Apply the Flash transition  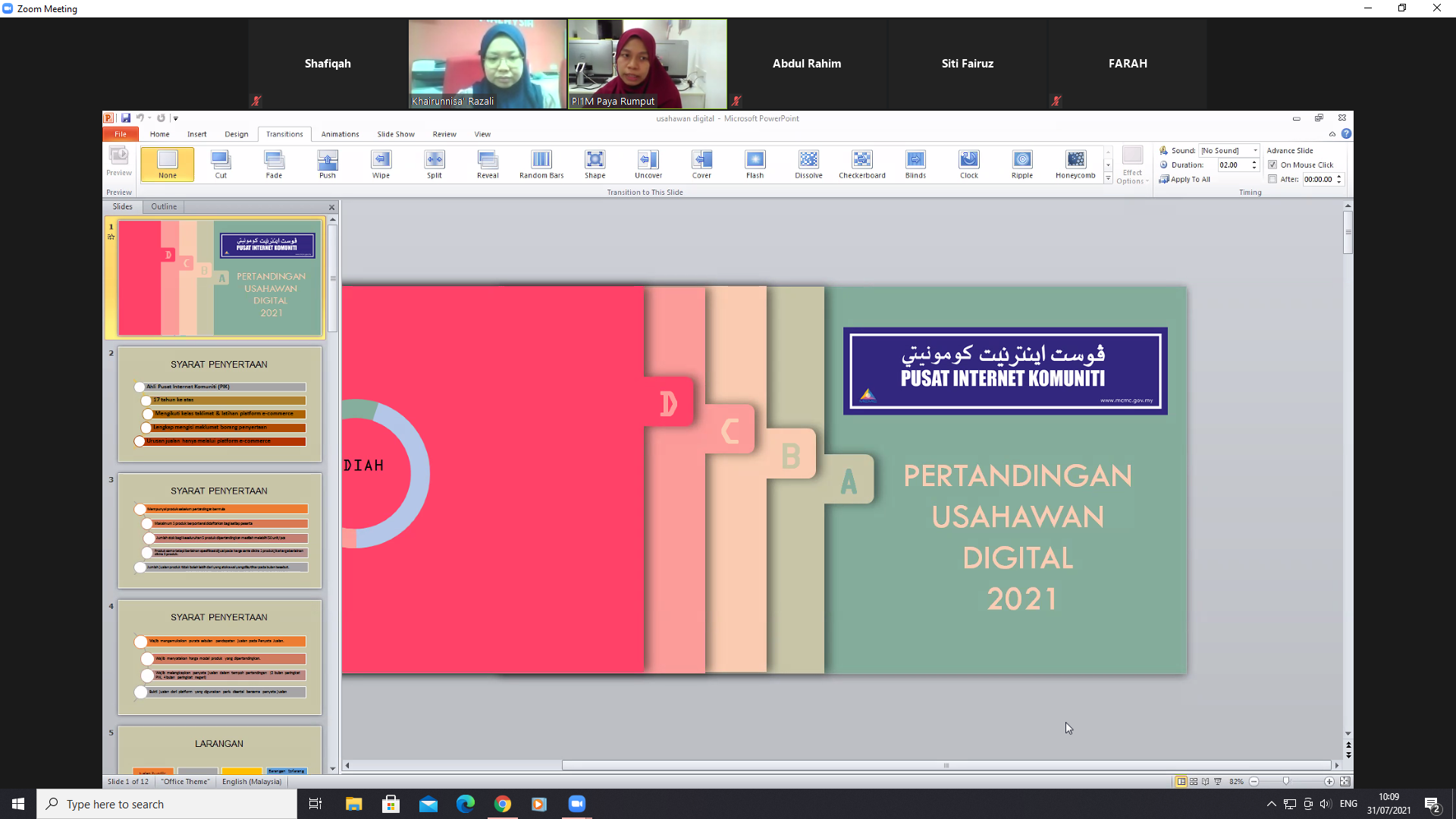click(755, 164)
